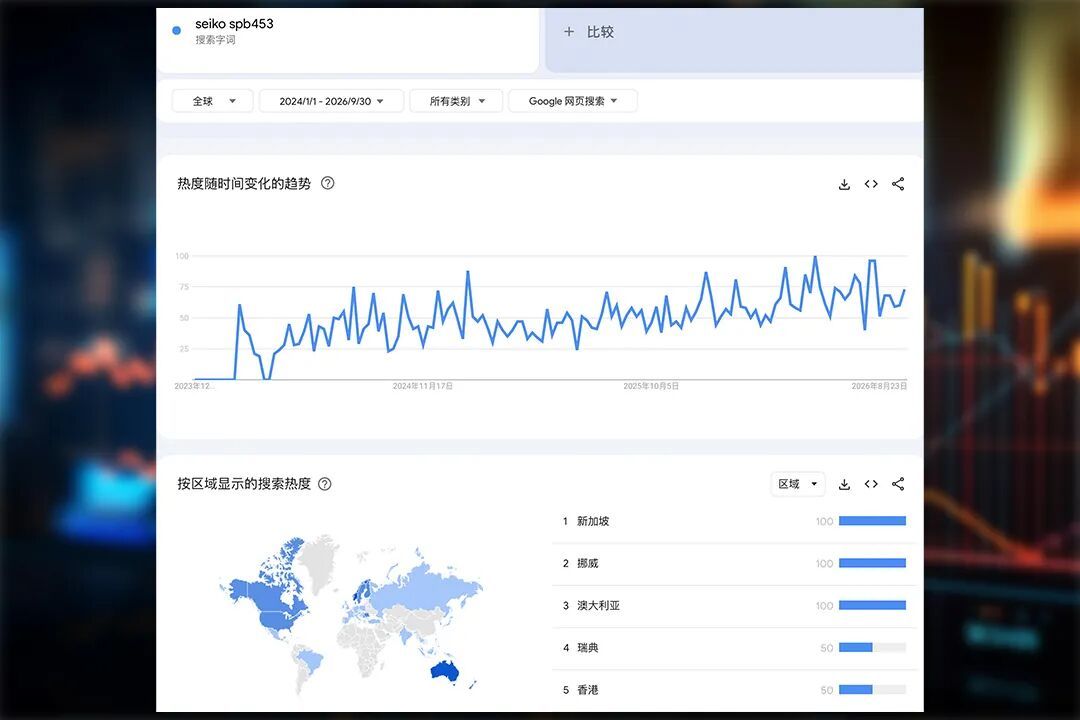The height and width of the screenshot is (720, 1080).
Task: Click the 2025年10月5日 axis label
Action: (x=651, y=386)
